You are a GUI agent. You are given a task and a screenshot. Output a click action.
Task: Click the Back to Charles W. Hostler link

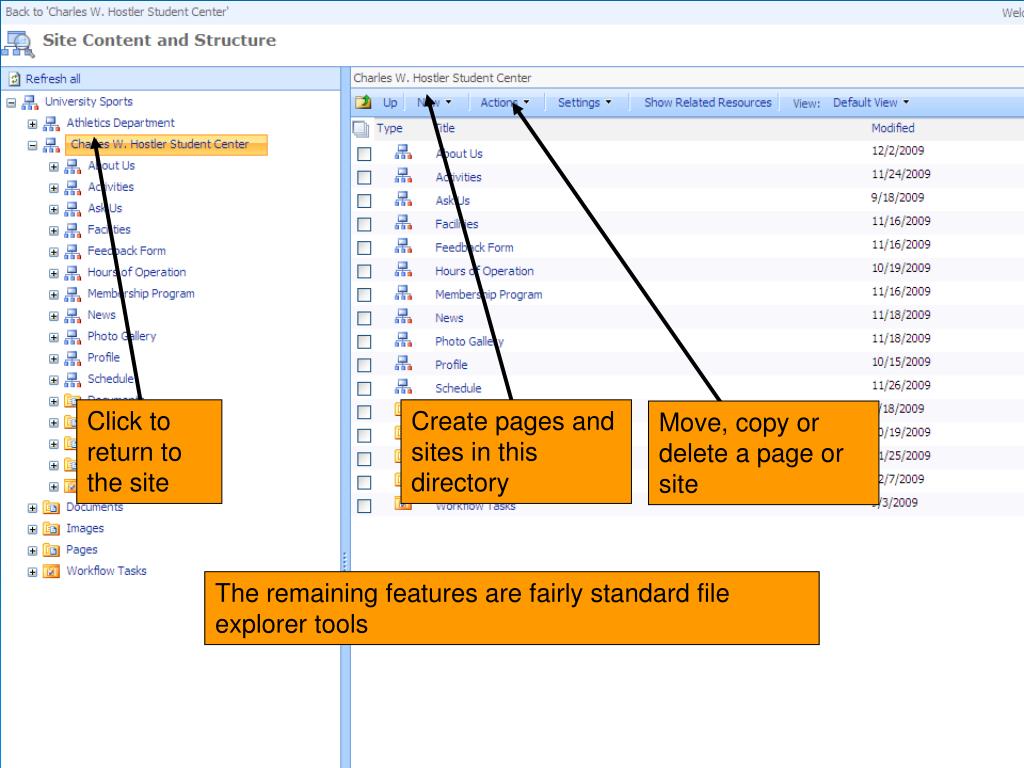coord(117,11)
